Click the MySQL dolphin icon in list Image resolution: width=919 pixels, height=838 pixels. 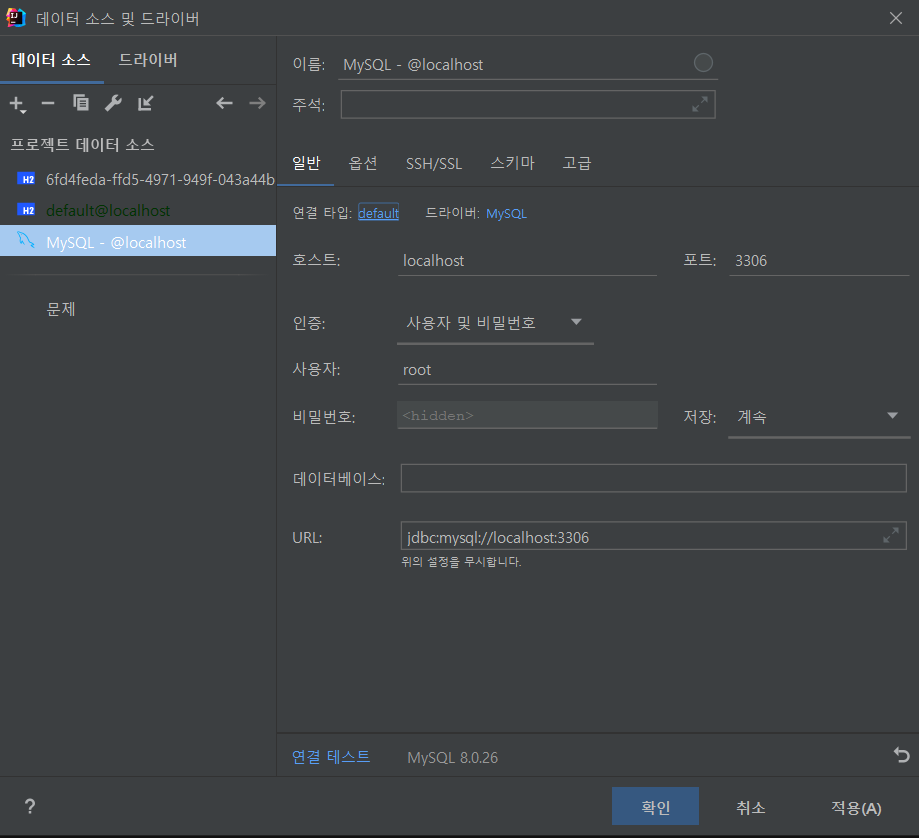tap(26, 240)
